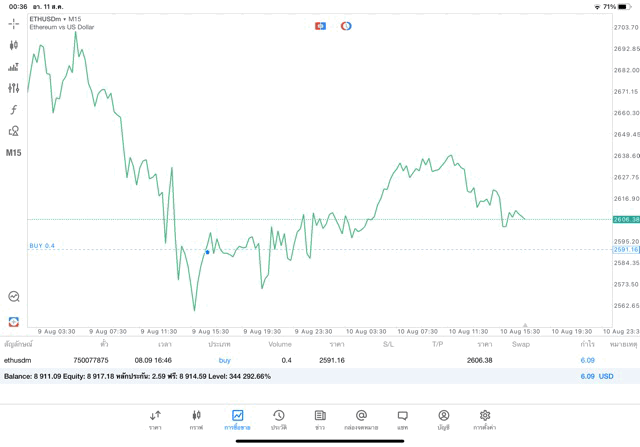Screen dimensions: 640x447
Task: Tap the function f indicator icon
Action: [x=13, y=110]
